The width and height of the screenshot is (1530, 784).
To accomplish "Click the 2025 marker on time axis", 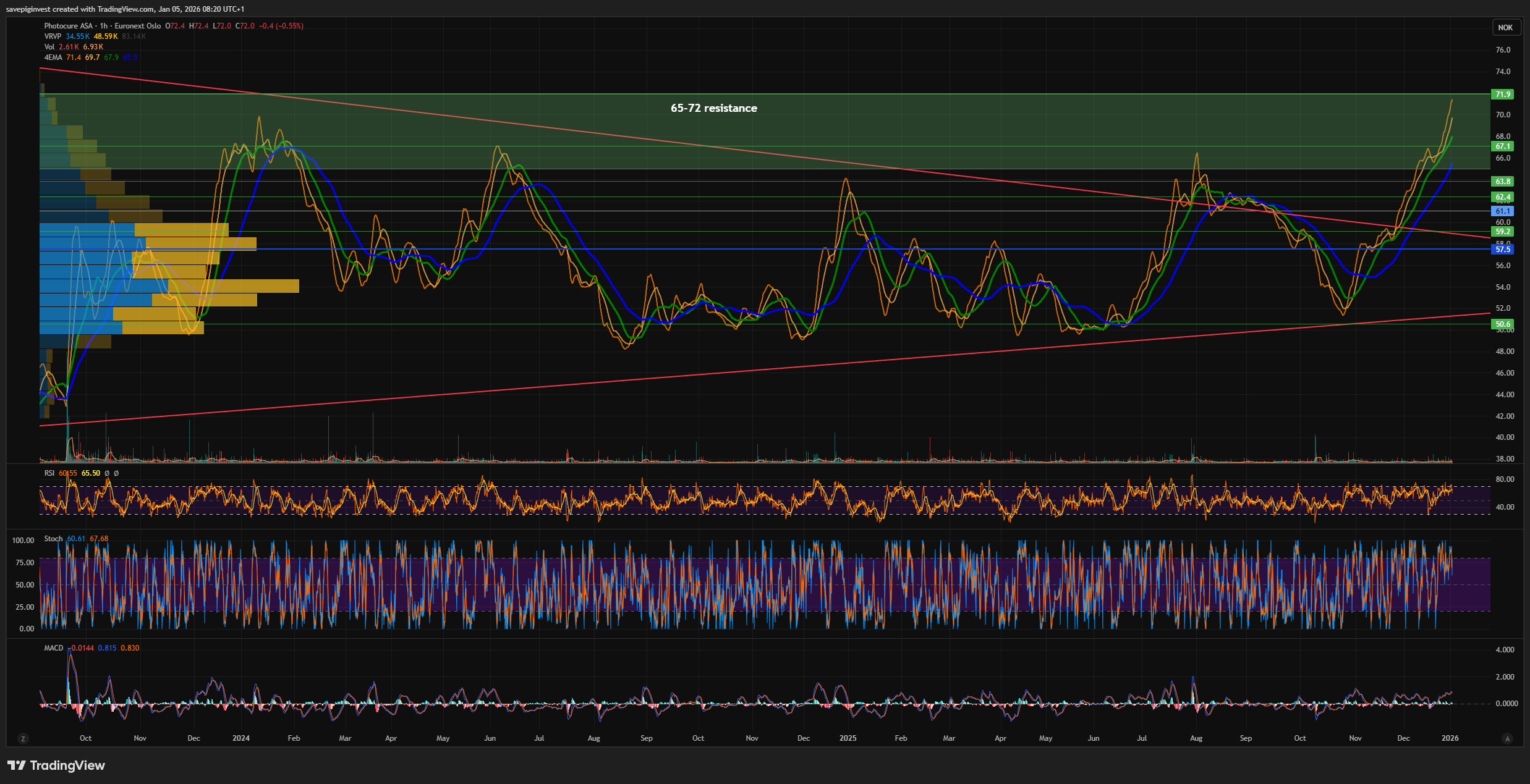I will pos(848,738).
